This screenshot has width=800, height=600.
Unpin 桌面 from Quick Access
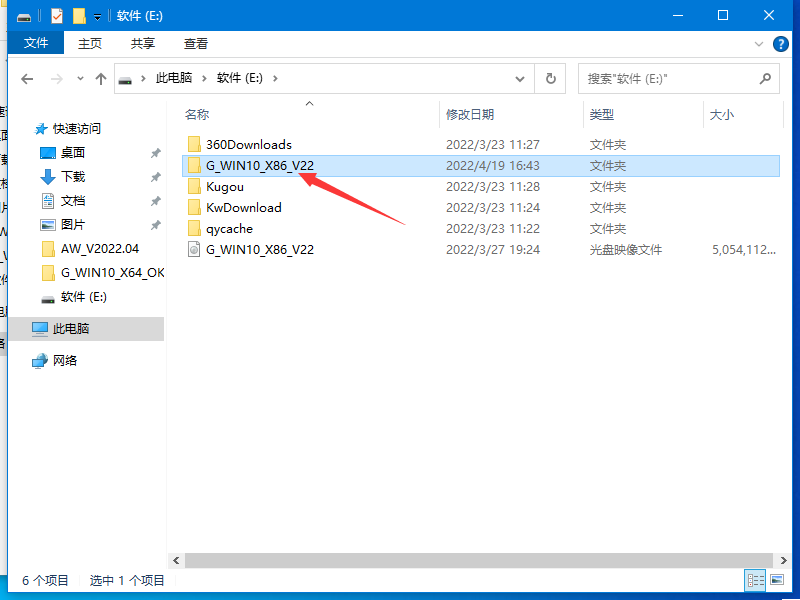(x=157, y=152)
